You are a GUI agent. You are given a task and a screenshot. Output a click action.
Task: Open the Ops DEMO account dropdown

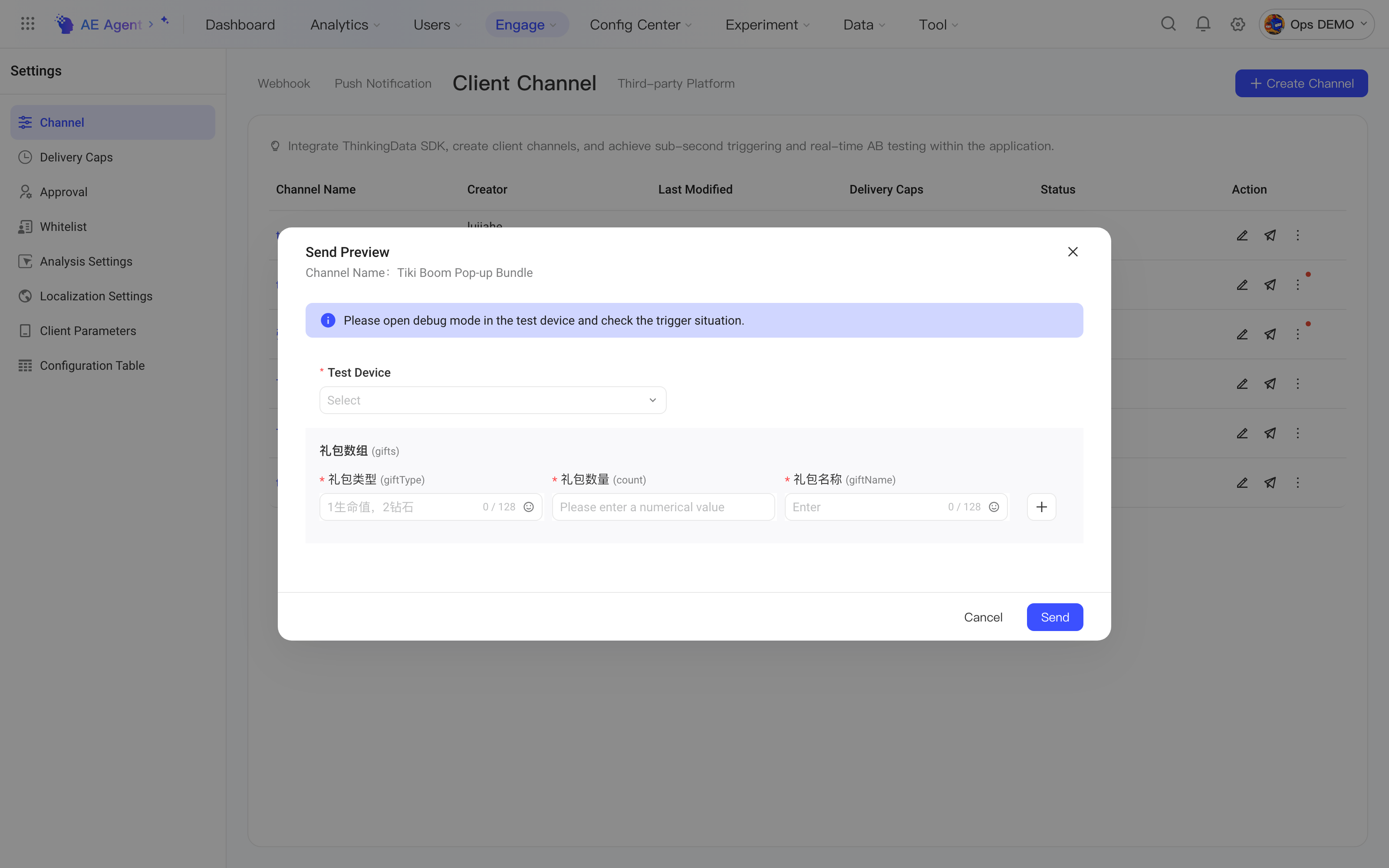click(1316, 24)
